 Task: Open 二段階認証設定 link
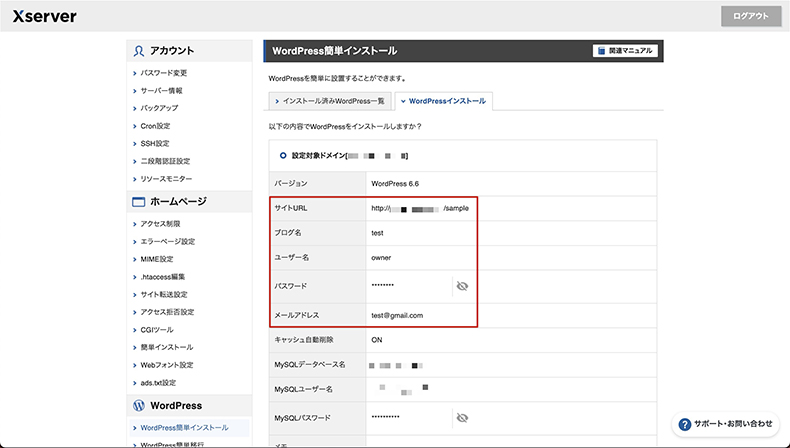165,161
